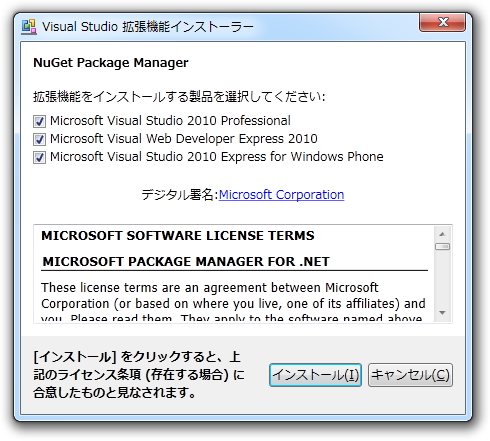Click the license text scroll up arrow

[442, 234]
